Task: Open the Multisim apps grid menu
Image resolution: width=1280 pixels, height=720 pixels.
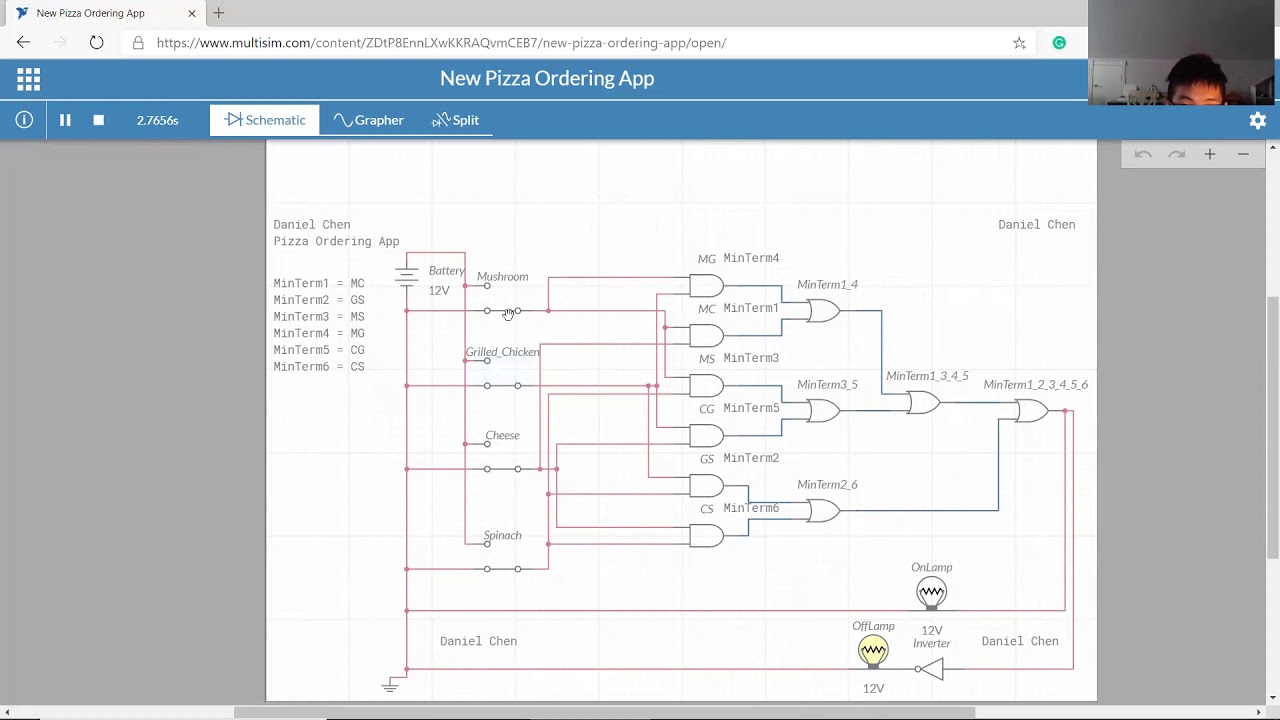Action: click(x=28, y=79)
